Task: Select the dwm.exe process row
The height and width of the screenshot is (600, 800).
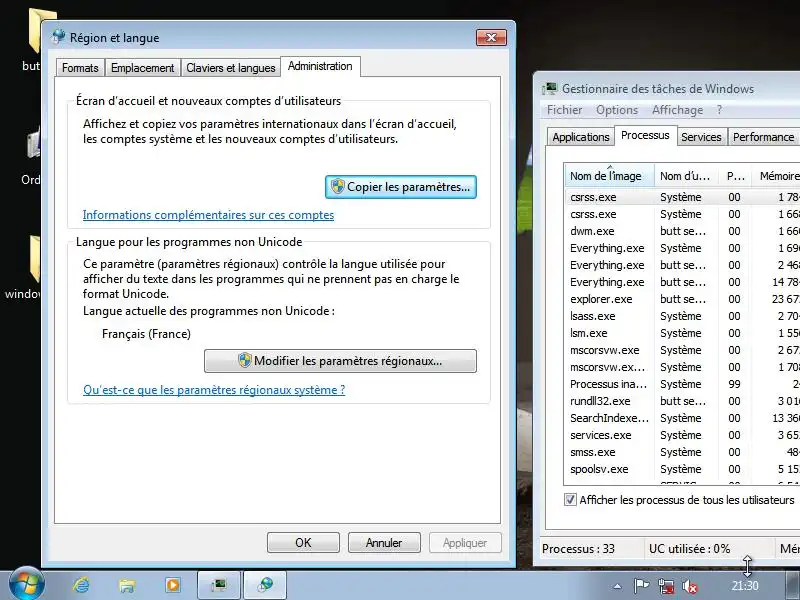Action: click(682, 231)
